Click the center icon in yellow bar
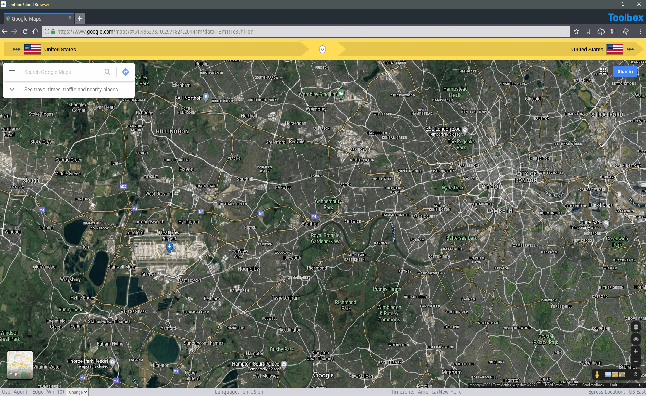646x396 pixels. coord(323,49)
